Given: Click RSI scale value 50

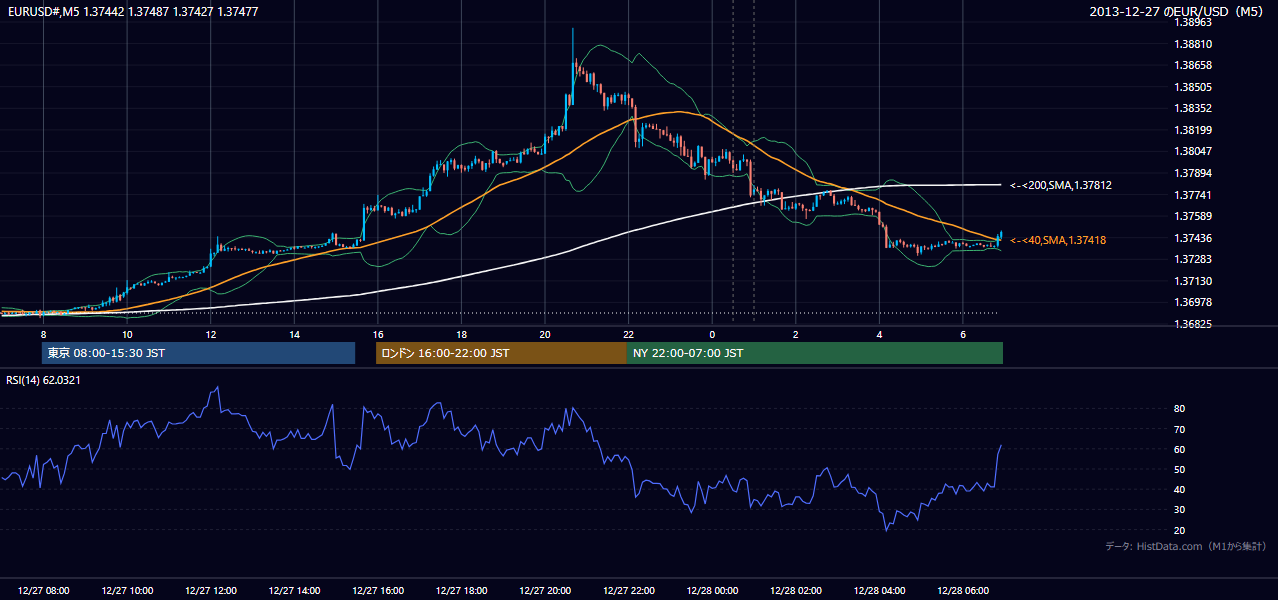Looking at the screenshot, I should [1179, 470].
